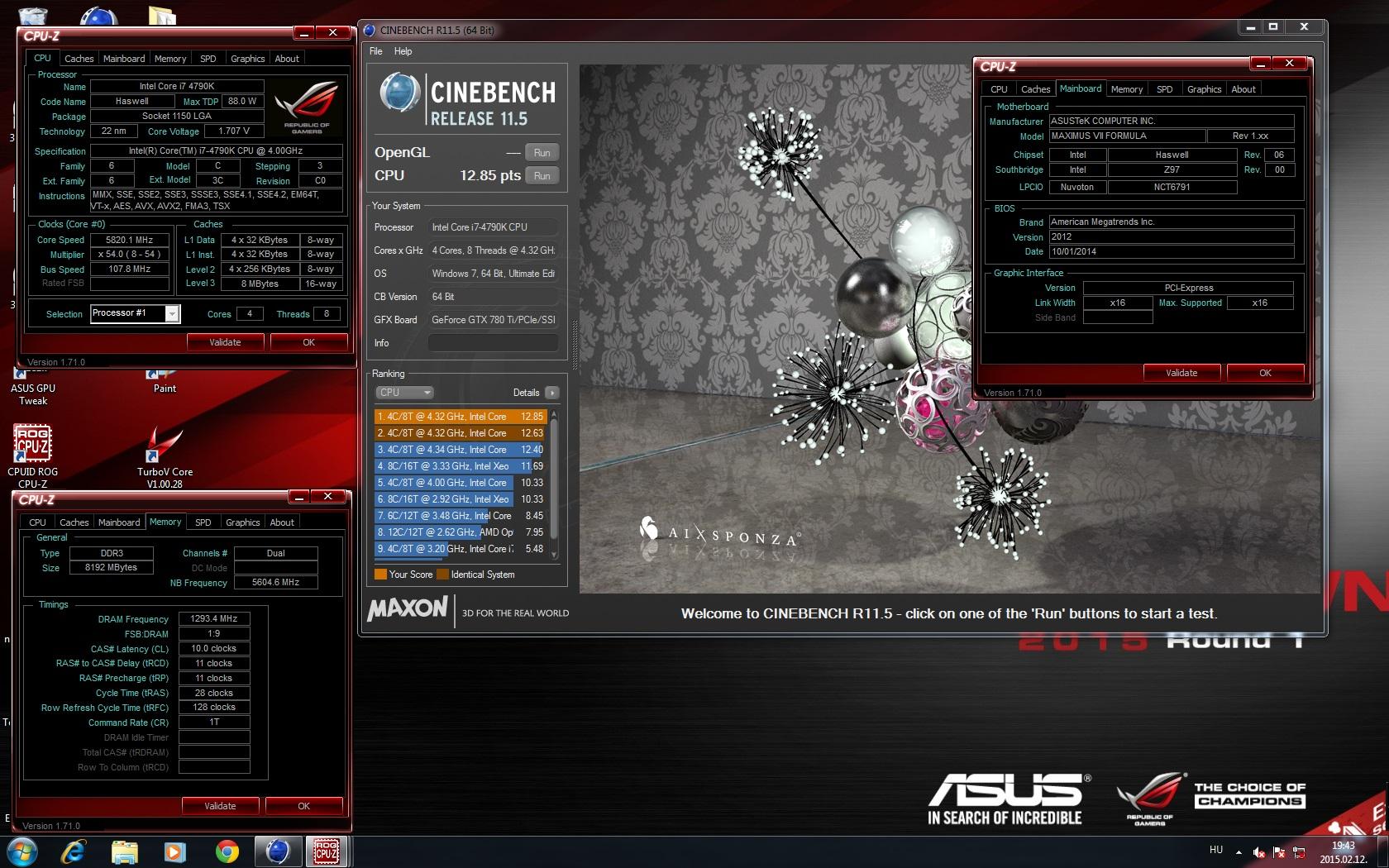This screenshot has height=868, width=1389.
Task: Open Graphics tab in bottom-left CPU-Z
Action: (243, 522)
